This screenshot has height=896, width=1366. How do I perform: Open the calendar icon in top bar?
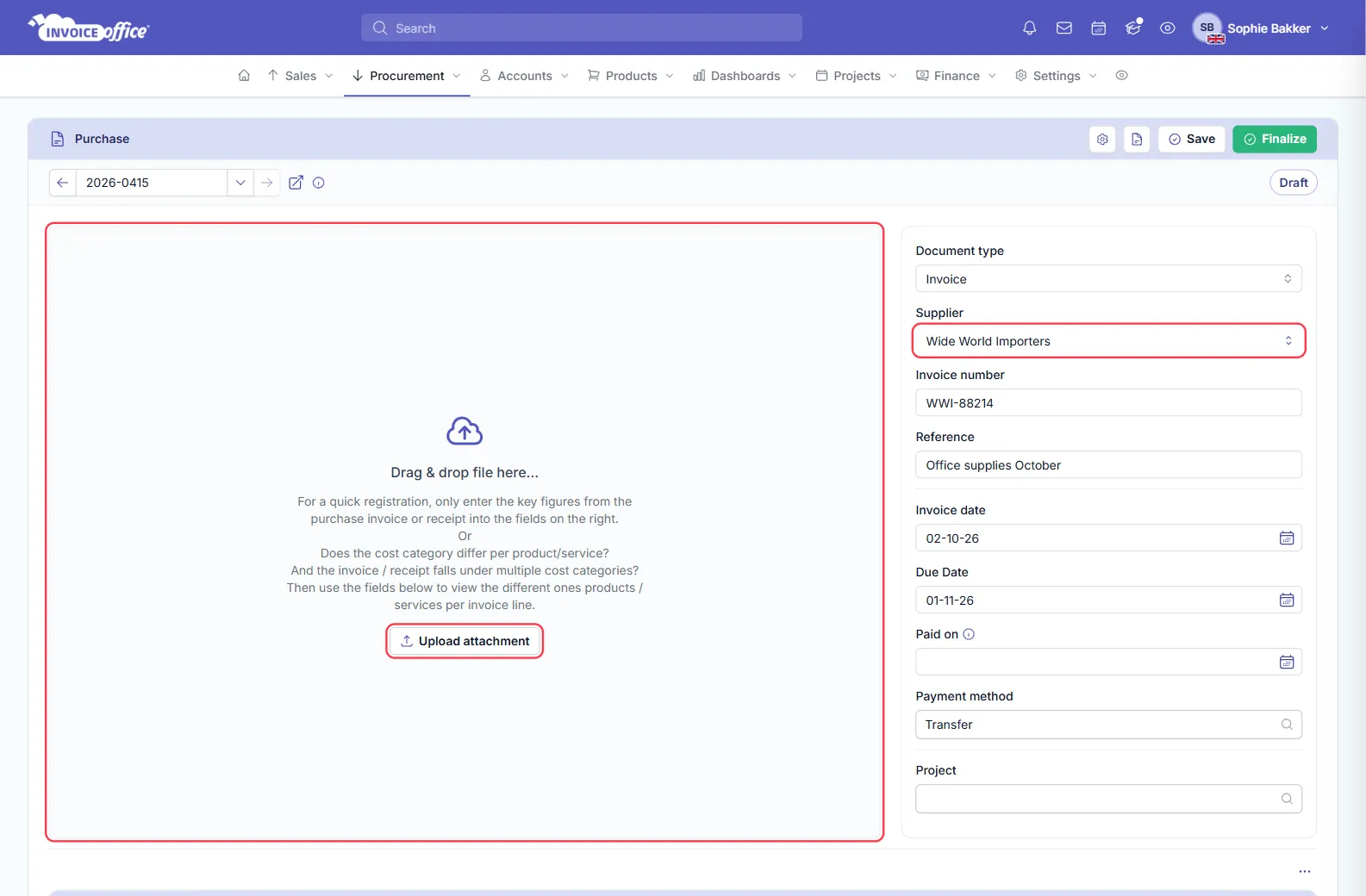pyautogui.click(x=1098, y=28)
